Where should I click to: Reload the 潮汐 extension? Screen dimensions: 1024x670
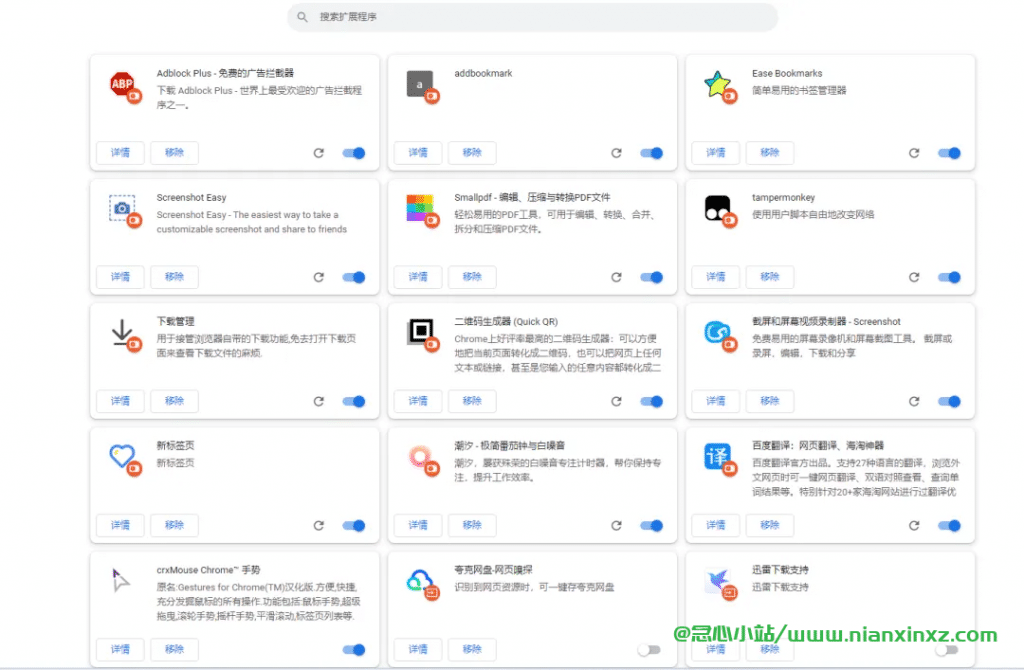[x=616, y=525]
